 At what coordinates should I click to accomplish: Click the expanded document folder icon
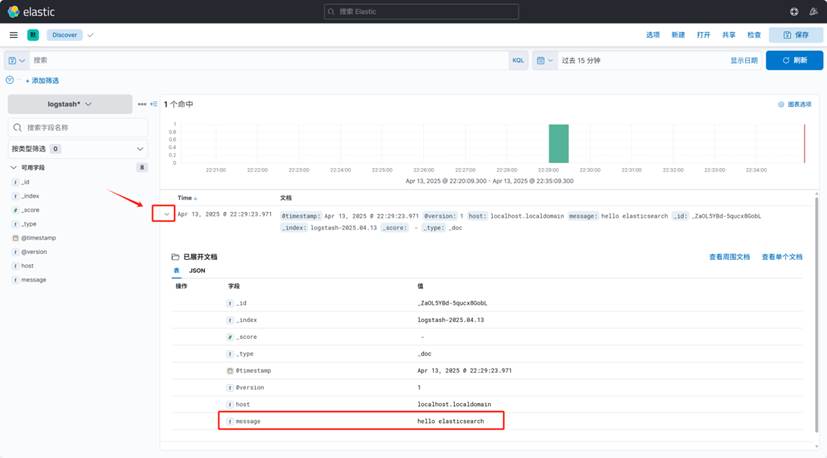[175, 257]
